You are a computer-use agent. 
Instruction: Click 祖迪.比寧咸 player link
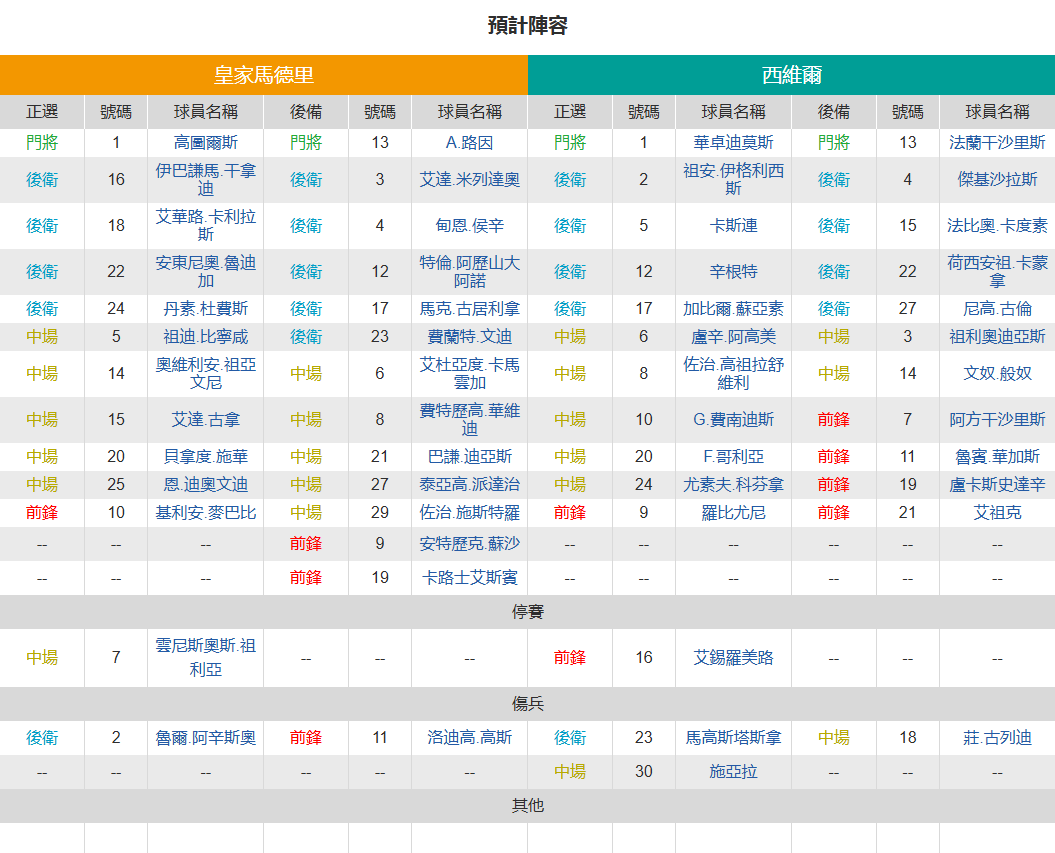pyautogui.click(x=205, y=336)
